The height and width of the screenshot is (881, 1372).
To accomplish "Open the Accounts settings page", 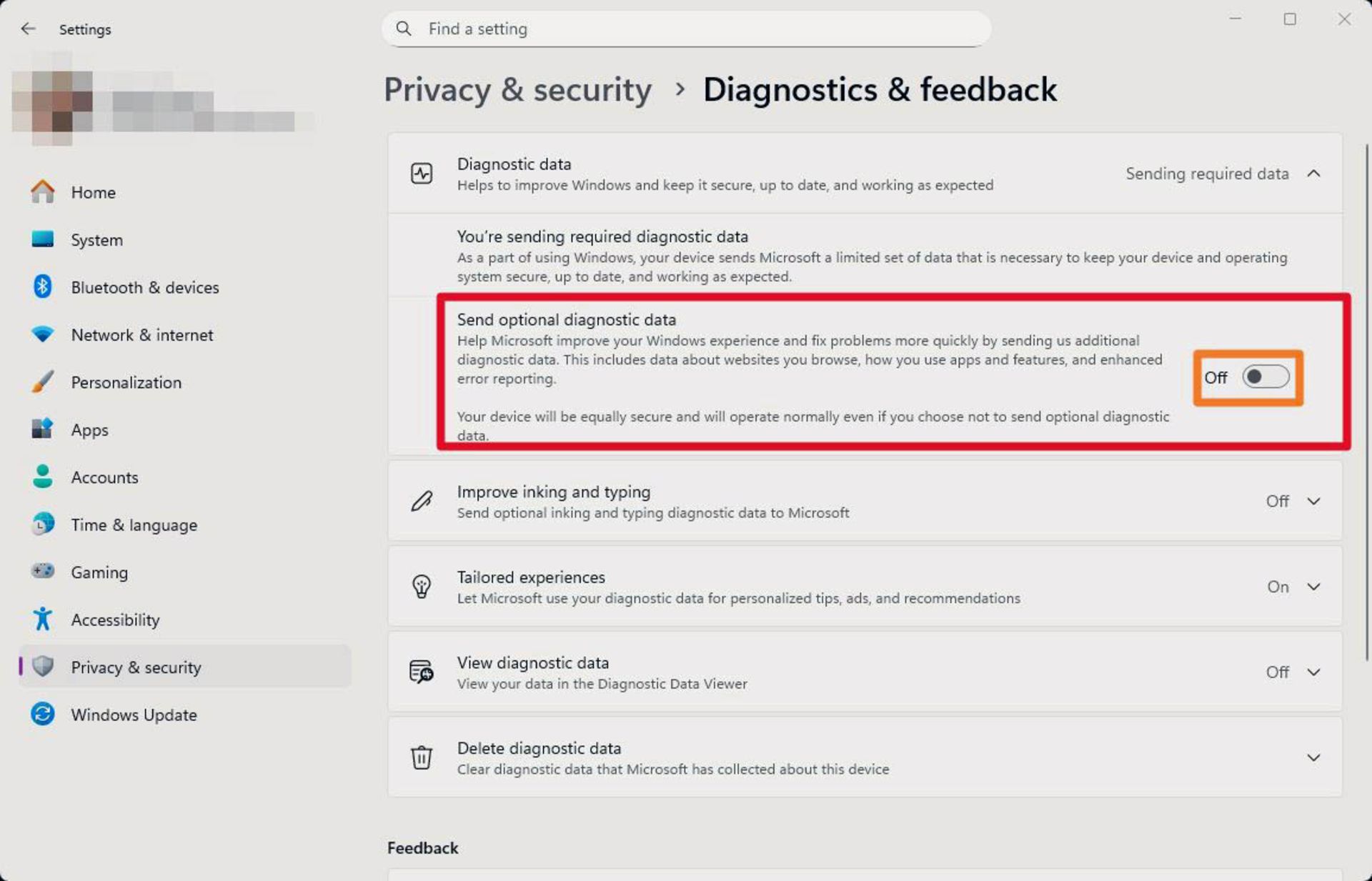I will (x=104, y=477).
